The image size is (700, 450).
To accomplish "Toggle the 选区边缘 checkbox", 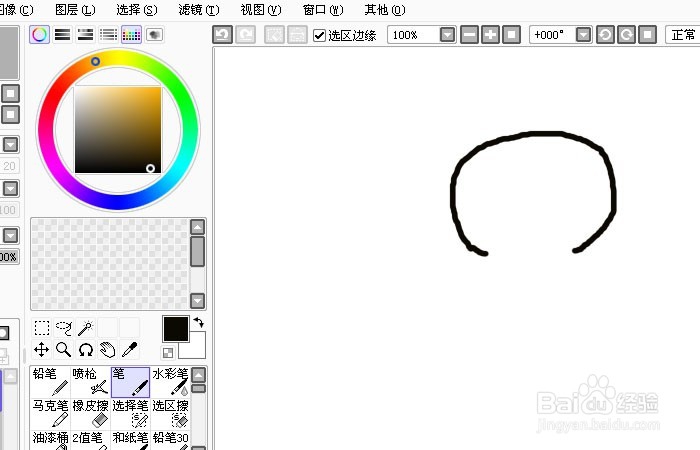I will [x=319, y=35].
